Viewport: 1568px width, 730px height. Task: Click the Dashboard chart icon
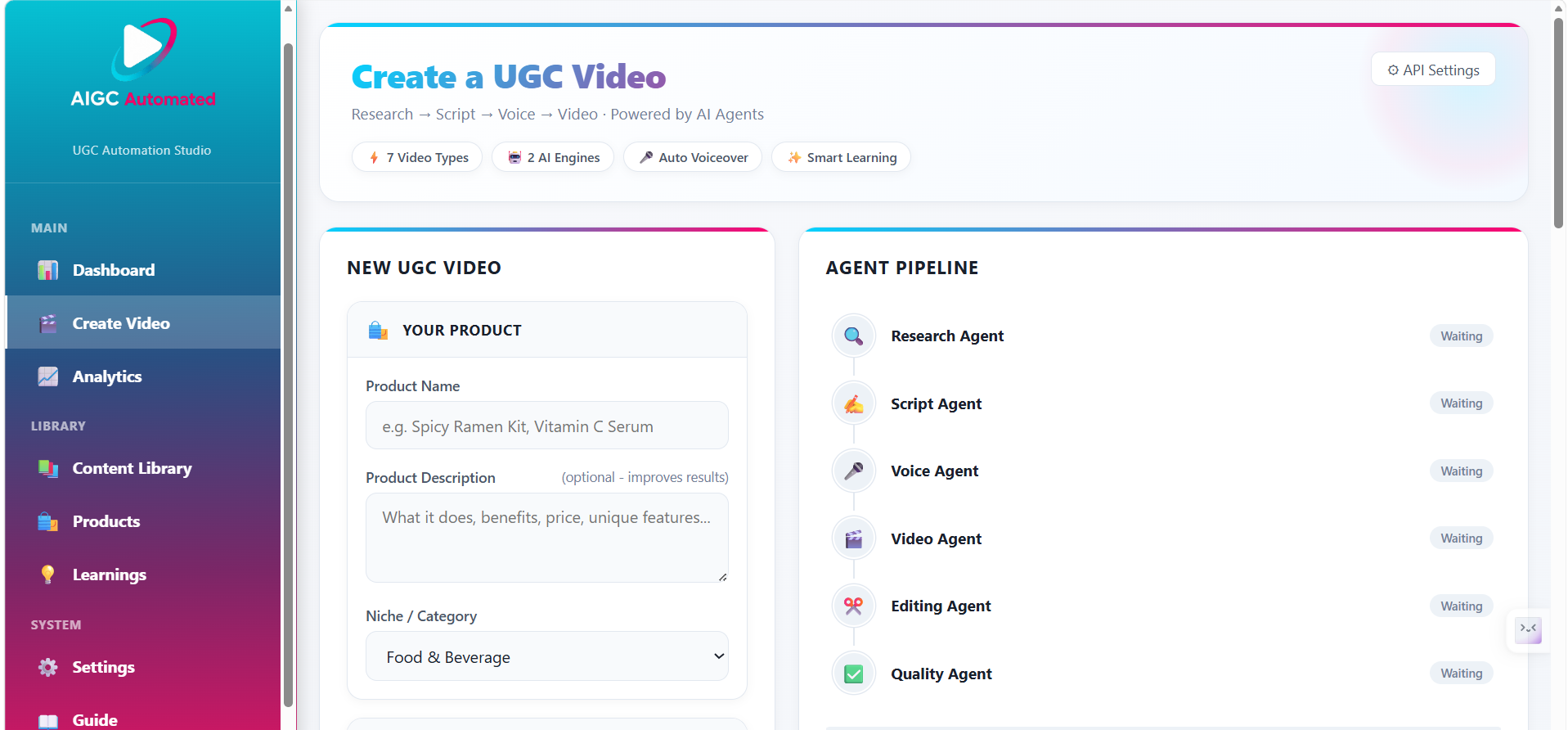point(48,270)
